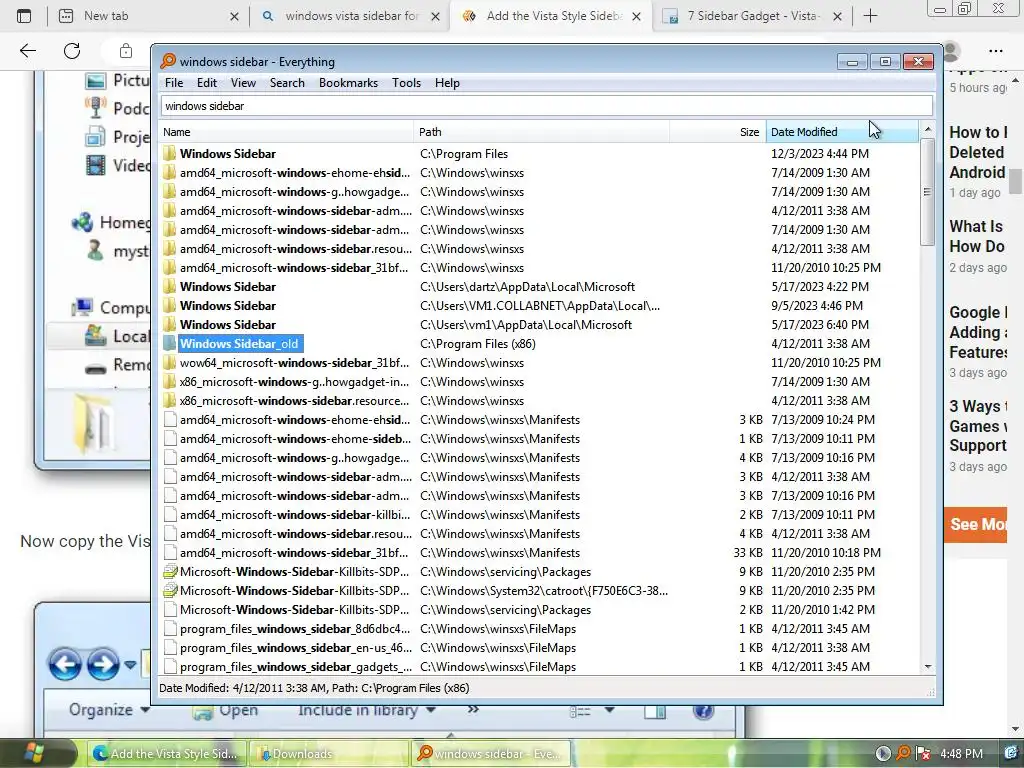This screenshot has width=1024, height=768.
Task: Open the Help menu in Everything
Action: coord(447,83)
